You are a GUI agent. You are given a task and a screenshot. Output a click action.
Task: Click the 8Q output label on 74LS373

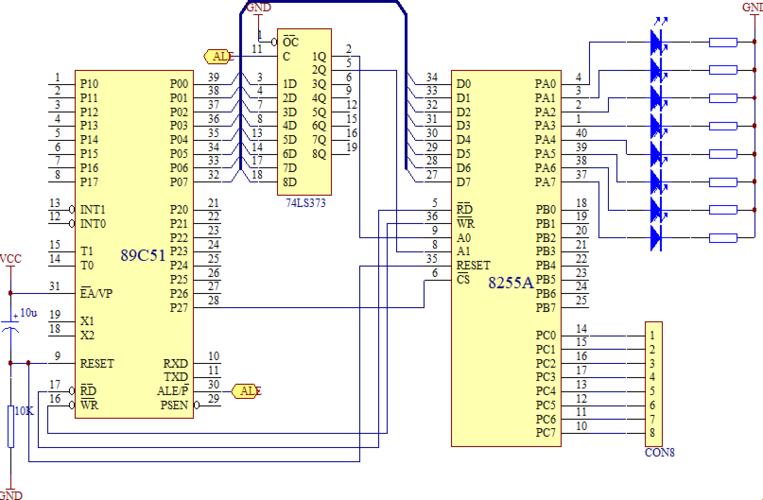[x=319, y=154]
